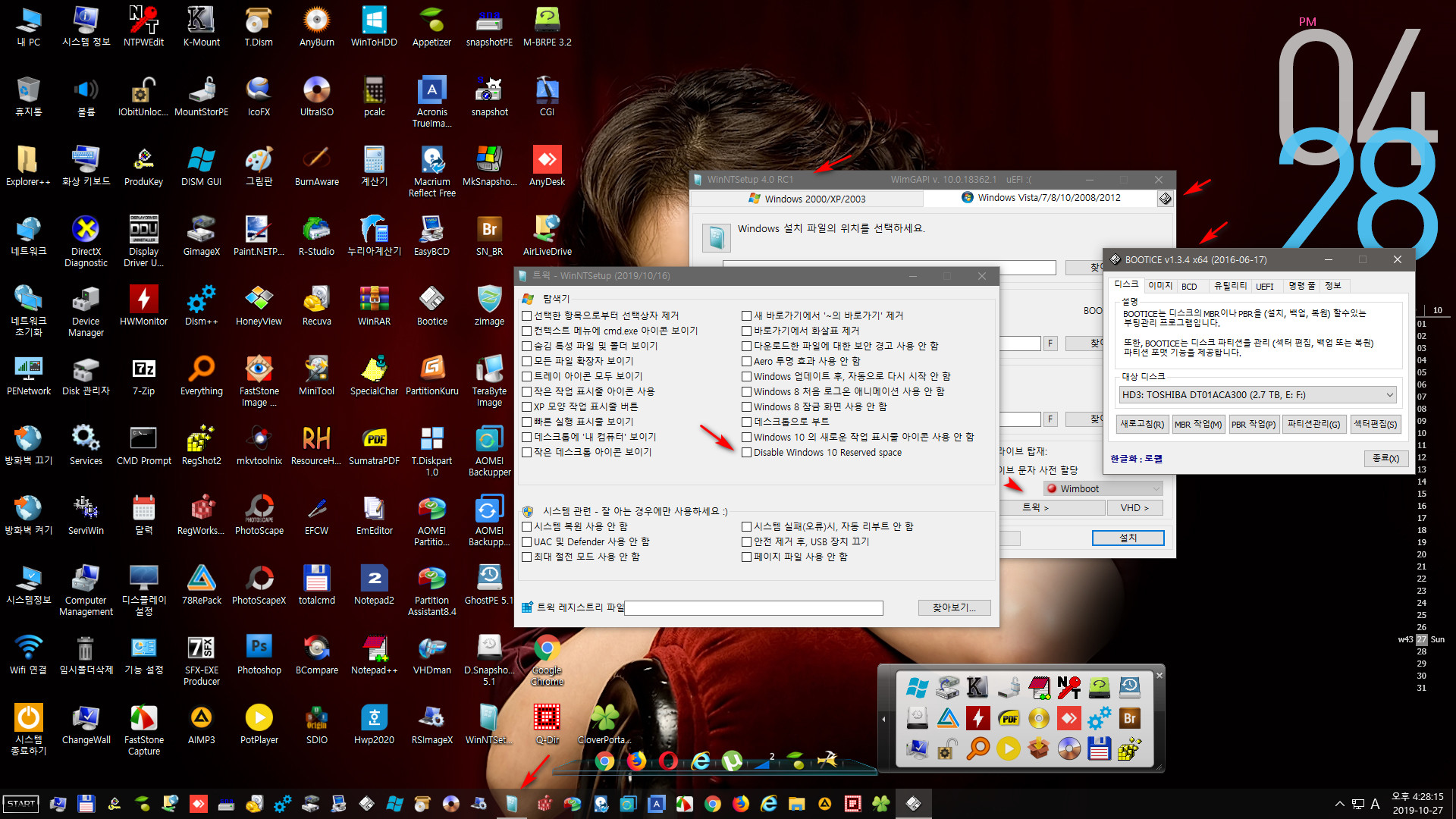Select the Windows 2000/XP/2003 tab
The width and height of the screenshot is (1456, 819).
tap(807, 199)
